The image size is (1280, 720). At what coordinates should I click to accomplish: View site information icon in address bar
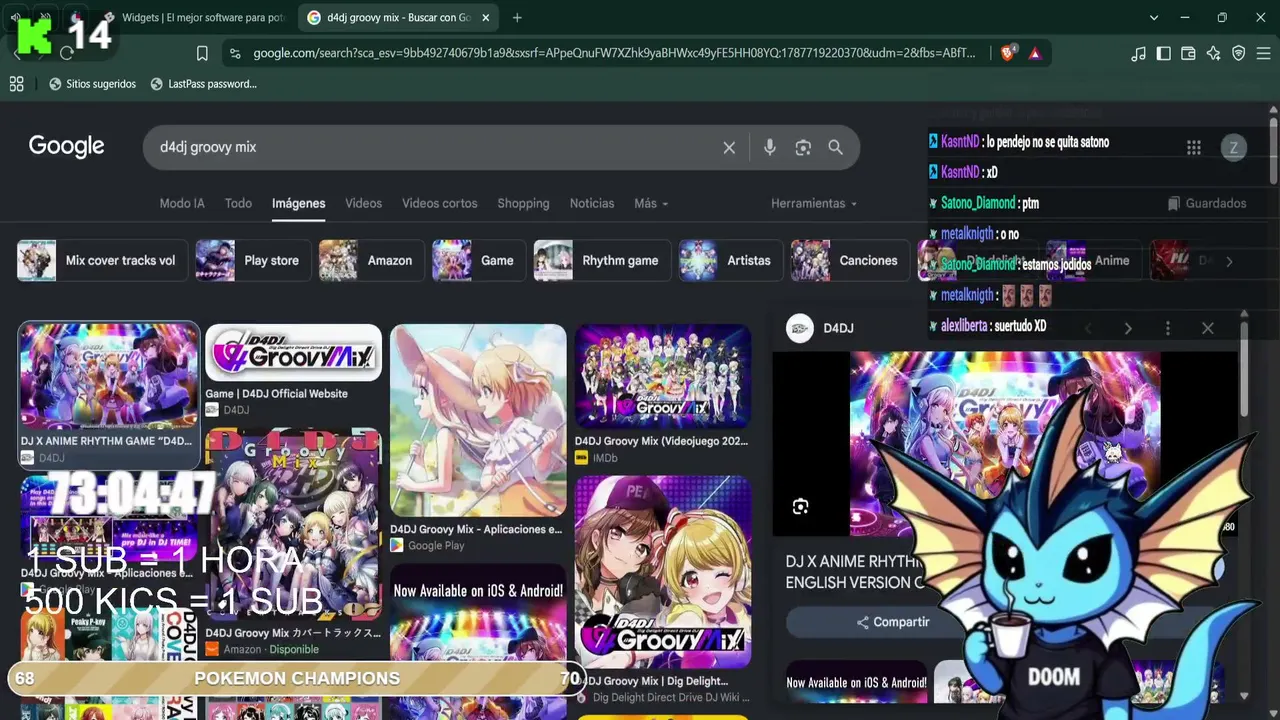tap(234, 53)
